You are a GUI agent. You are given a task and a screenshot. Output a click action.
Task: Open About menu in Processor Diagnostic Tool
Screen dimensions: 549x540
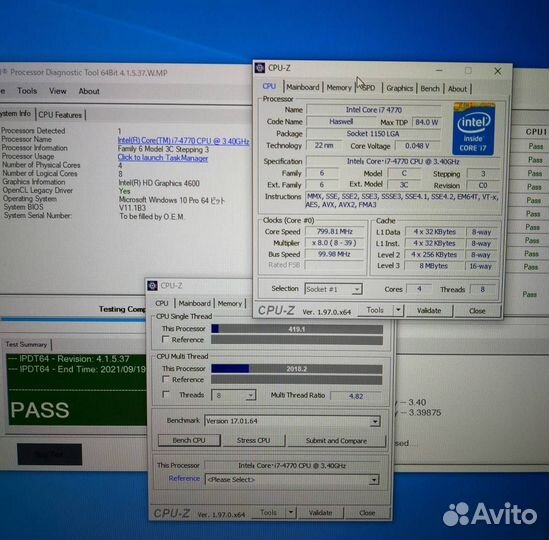coord(89,91)
